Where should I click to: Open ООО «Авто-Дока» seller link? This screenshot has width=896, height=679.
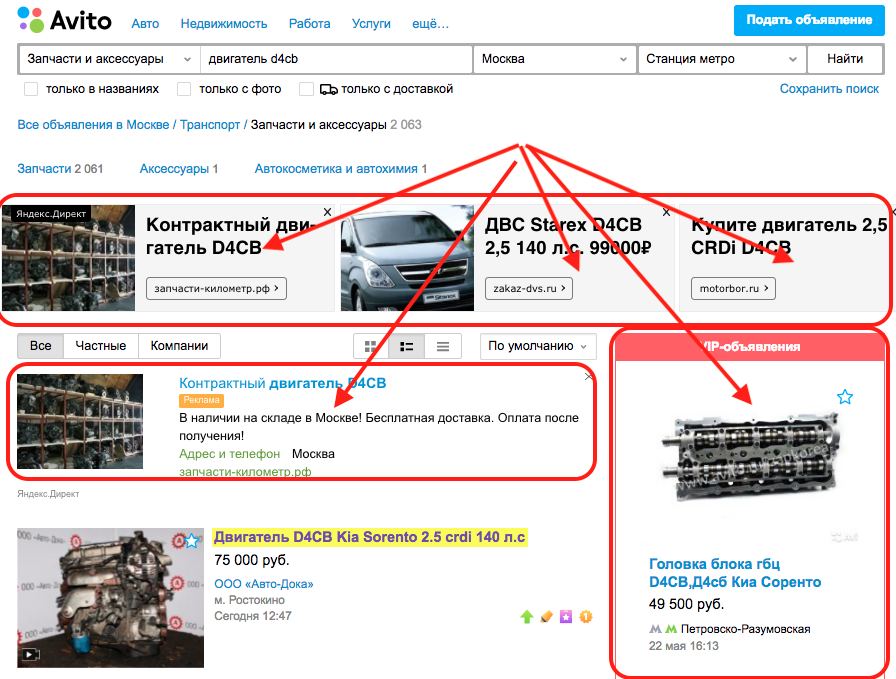coord(263,584)
